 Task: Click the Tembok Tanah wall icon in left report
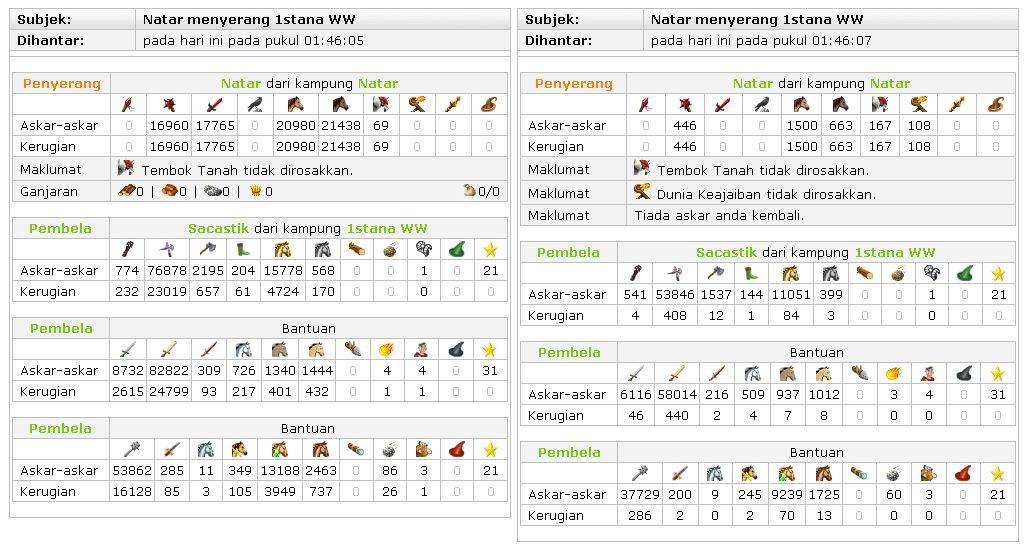[126, 169]
